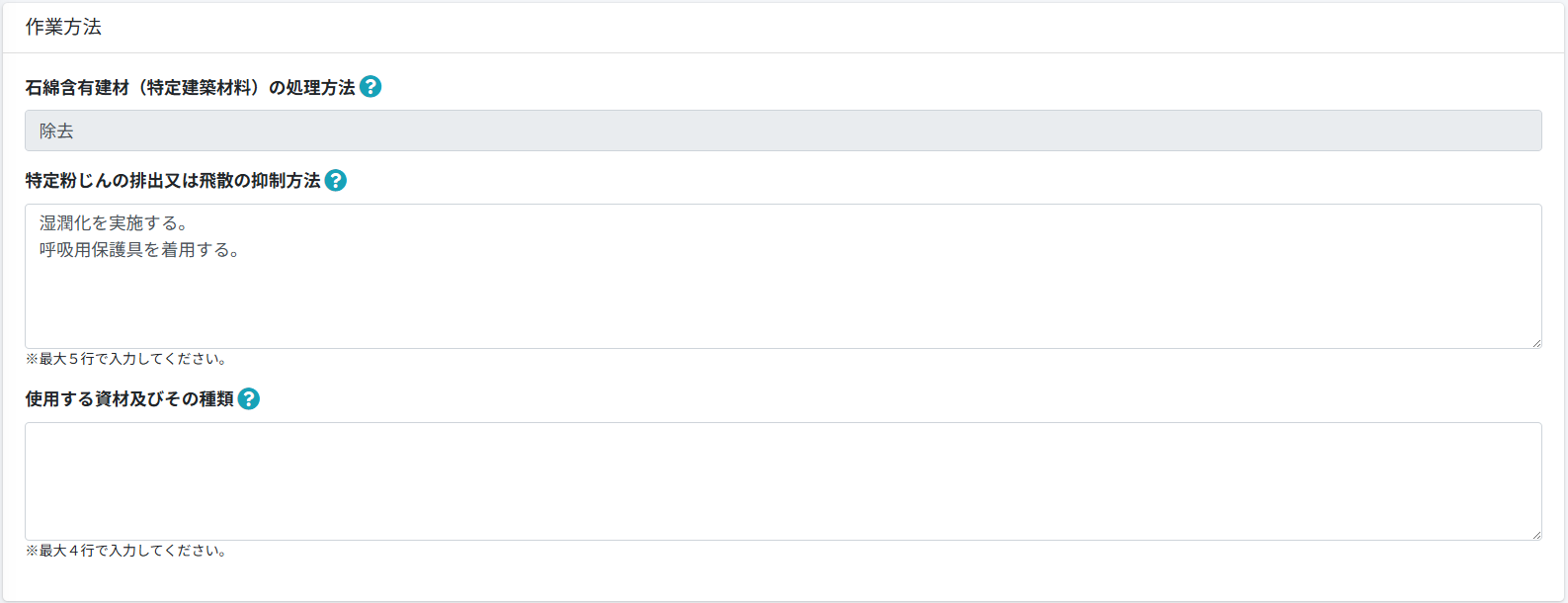Click the （特定建築材料） part of first label
The image size is (1568, 603).
pos(199,88)
